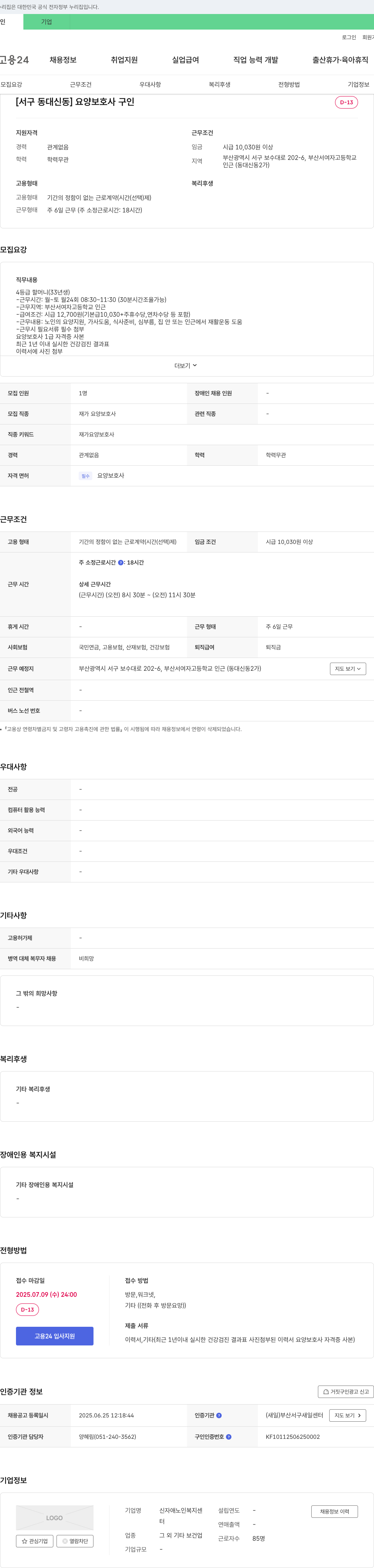Jump to 우대사항 section tab
This screenshot has height=1568, width=374.
[x=150, y=84]
